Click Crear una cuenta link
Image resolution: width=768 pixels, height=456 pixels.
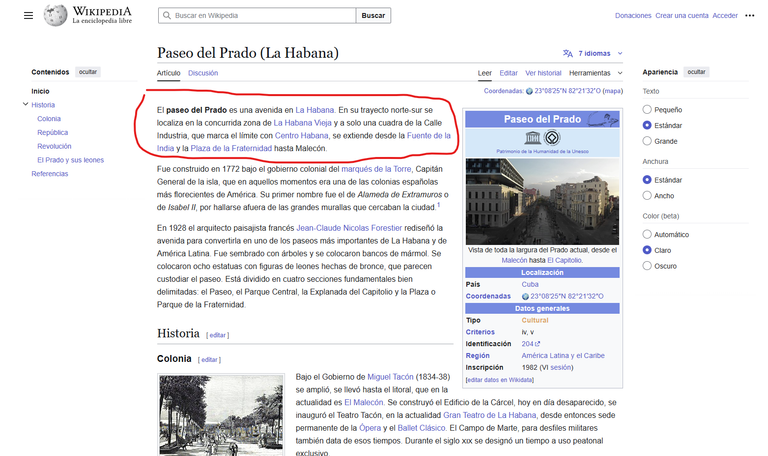pyautogui.click(x=682, y=16)
